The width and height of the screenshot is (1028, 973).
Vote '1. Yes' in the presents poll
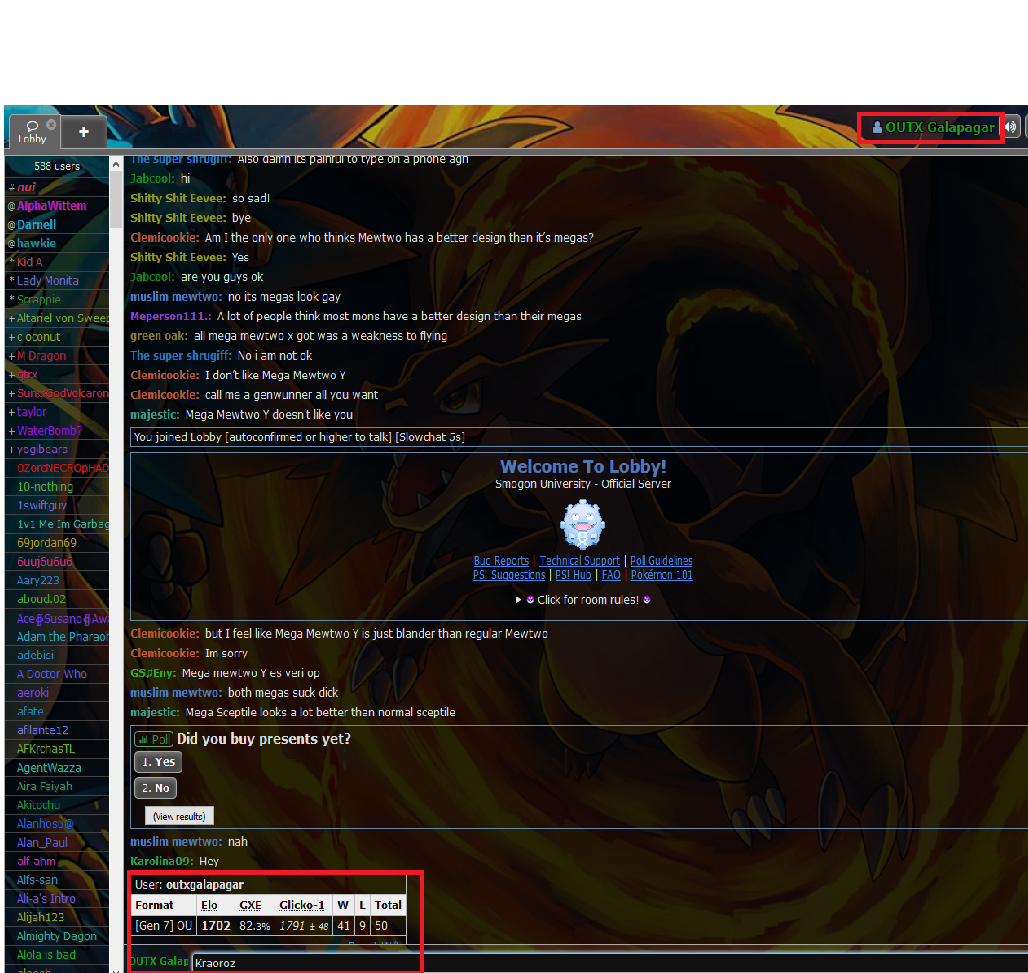point(158,762)
